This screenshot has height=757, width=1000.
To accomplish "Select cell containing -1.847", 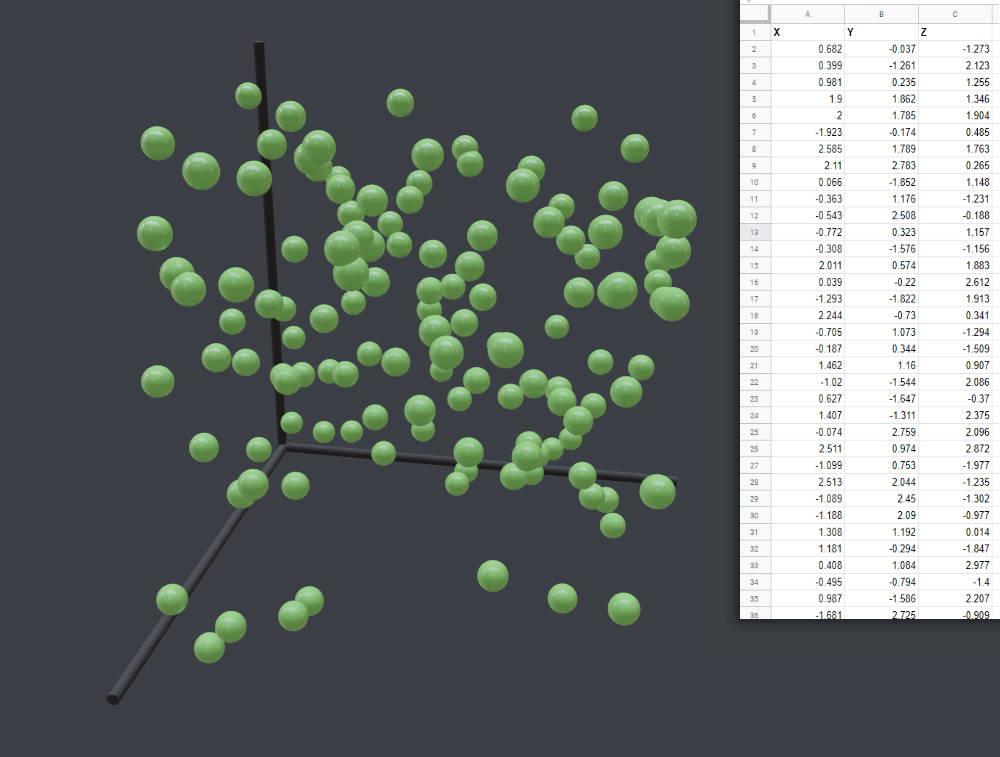I will click(x=955, y=548).
